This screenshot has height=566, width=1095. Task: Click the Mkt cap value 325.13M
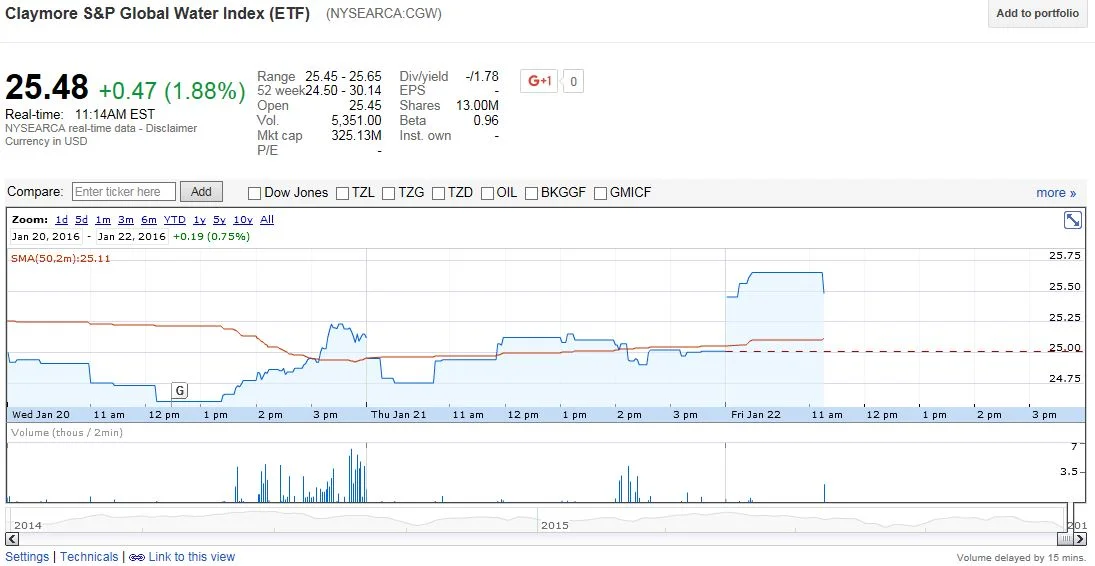[356, 136]
